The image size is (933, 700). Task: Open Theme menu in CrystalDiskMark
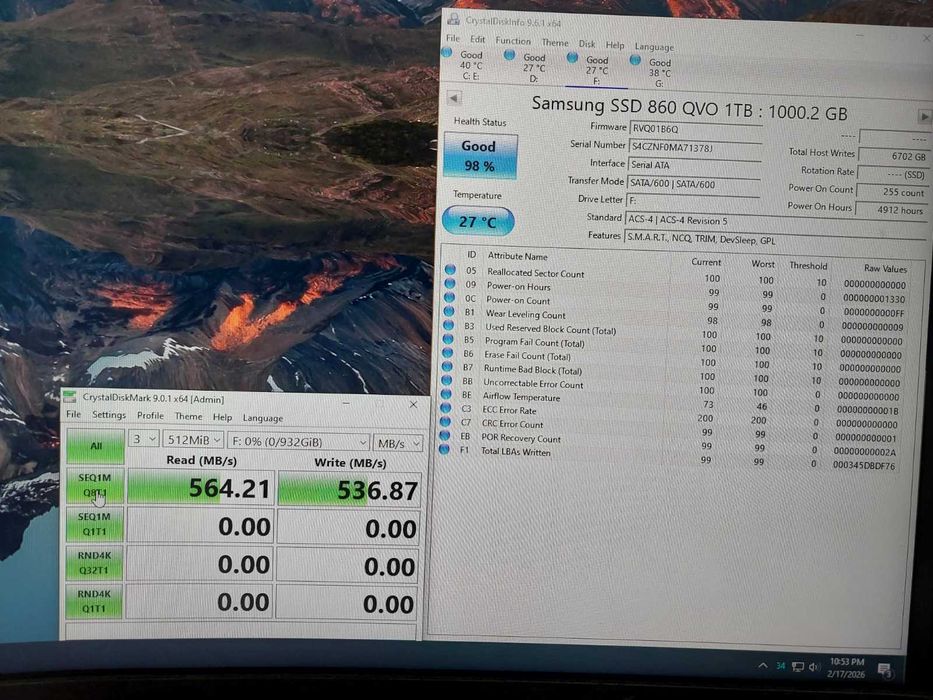tap(188, 416)
